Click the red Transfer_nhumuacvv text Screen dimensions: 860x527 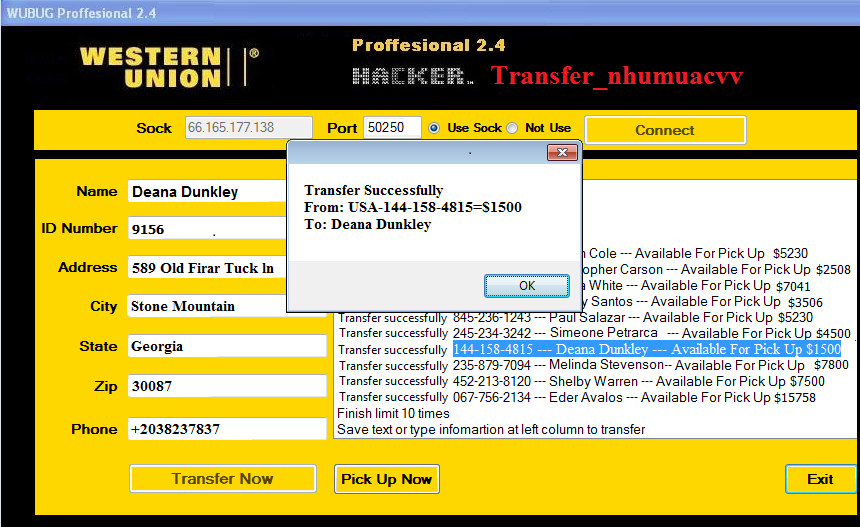[x=616, y=75]
